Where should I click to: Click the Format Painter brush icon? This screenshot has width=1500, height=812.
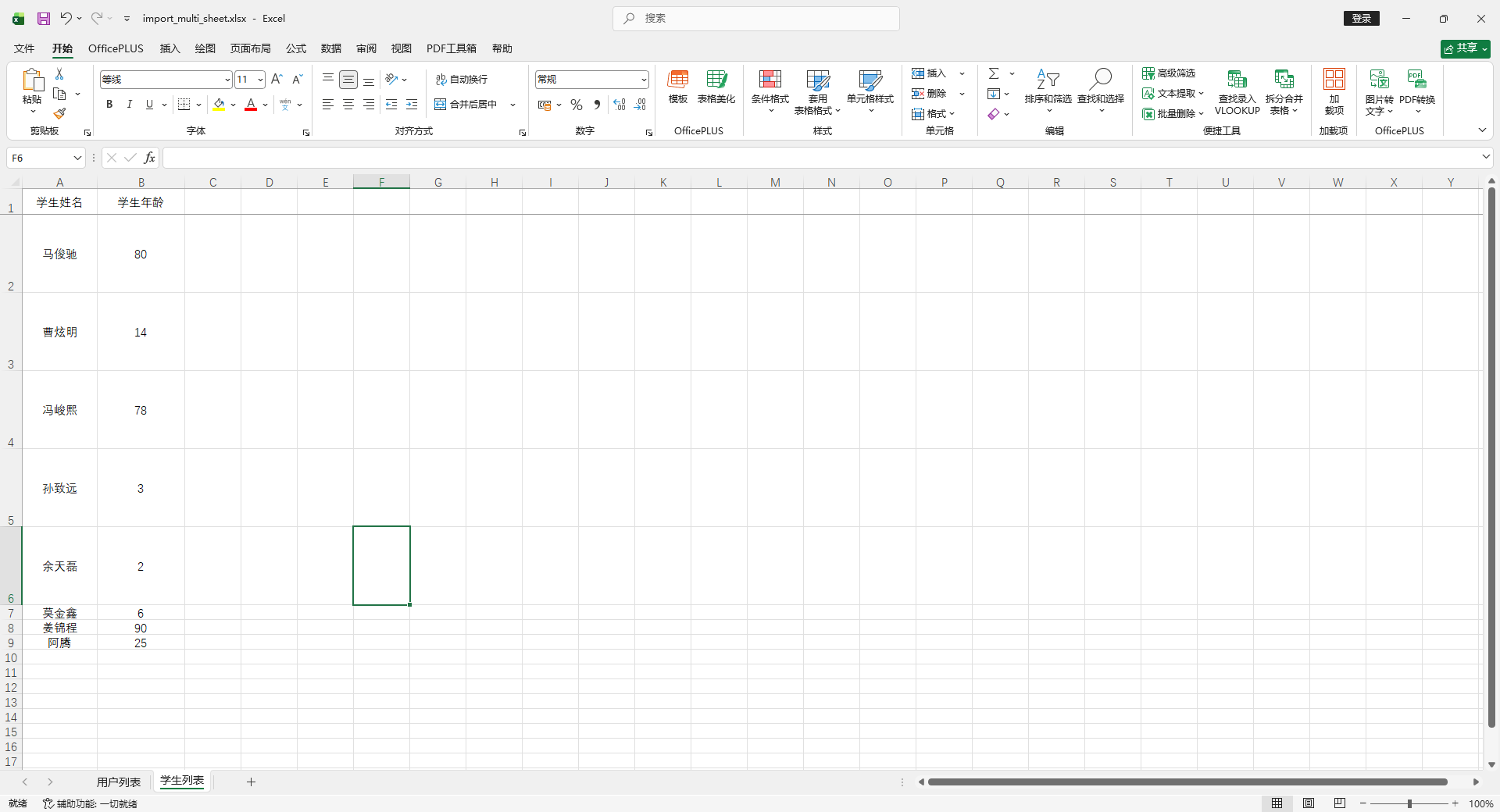[x=59, y=114]
